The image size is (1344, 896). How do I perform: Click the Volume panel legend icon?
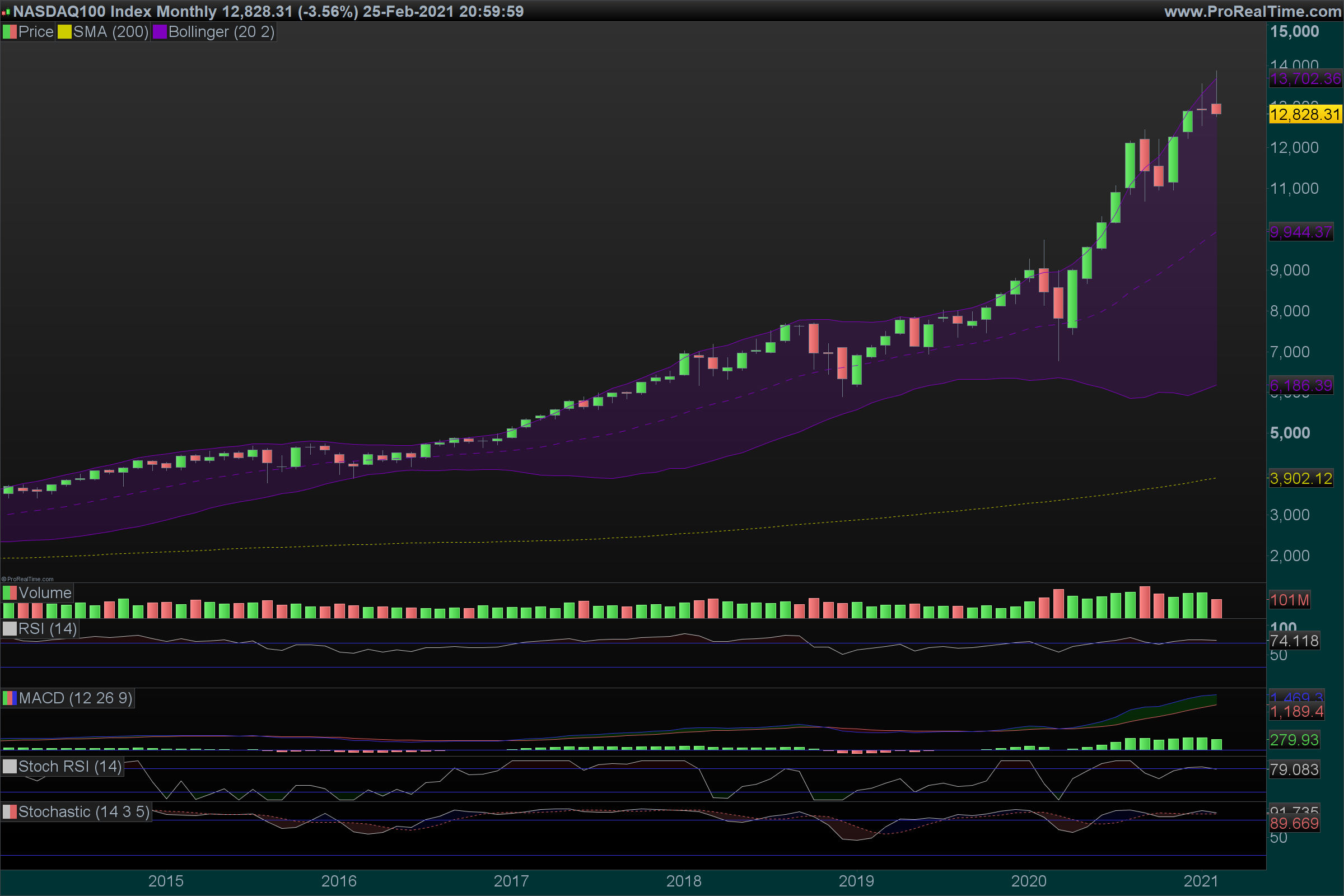point(9,593)
